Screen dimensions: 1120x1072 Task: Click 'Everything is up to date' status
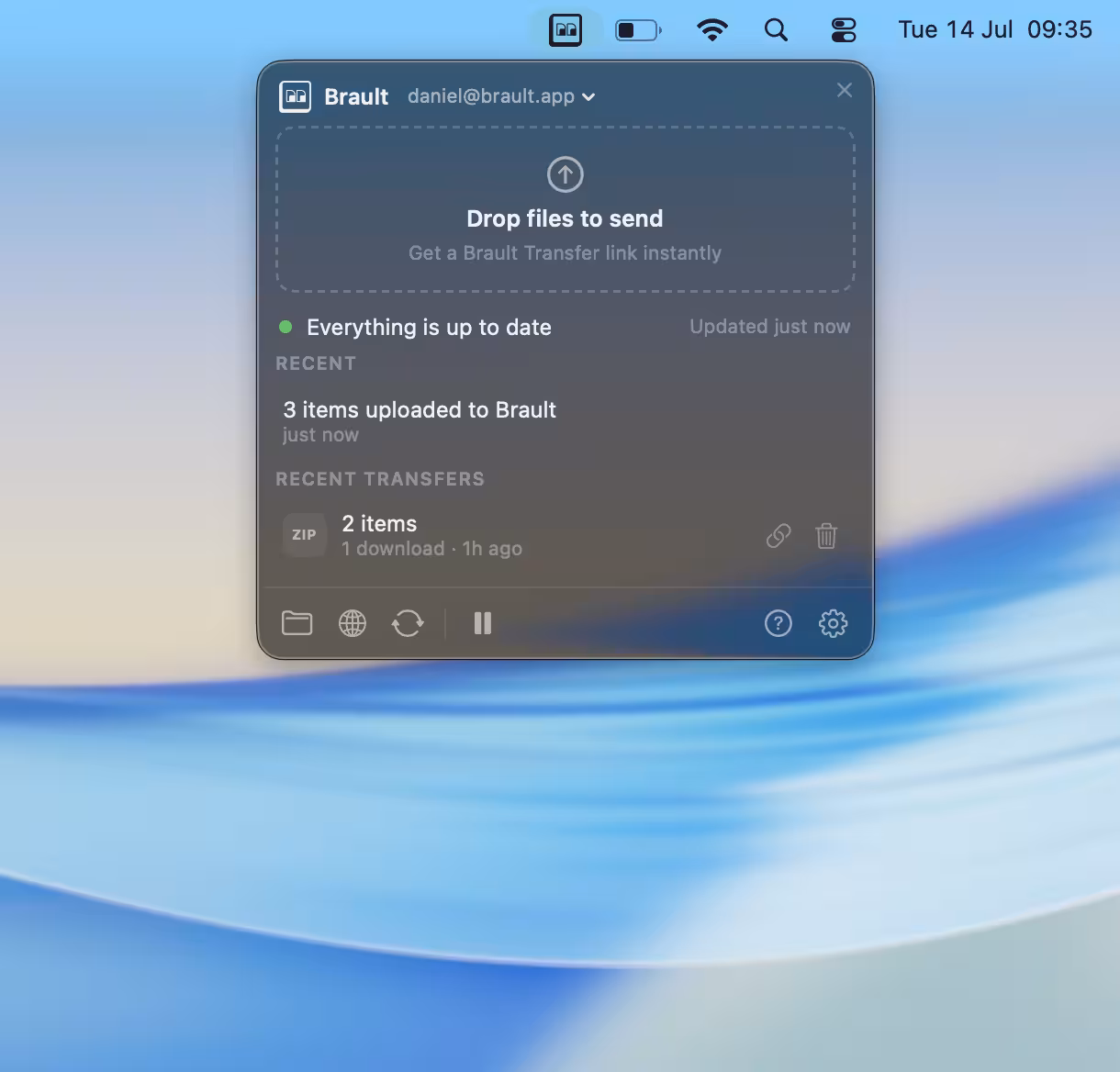coord(429,328)
